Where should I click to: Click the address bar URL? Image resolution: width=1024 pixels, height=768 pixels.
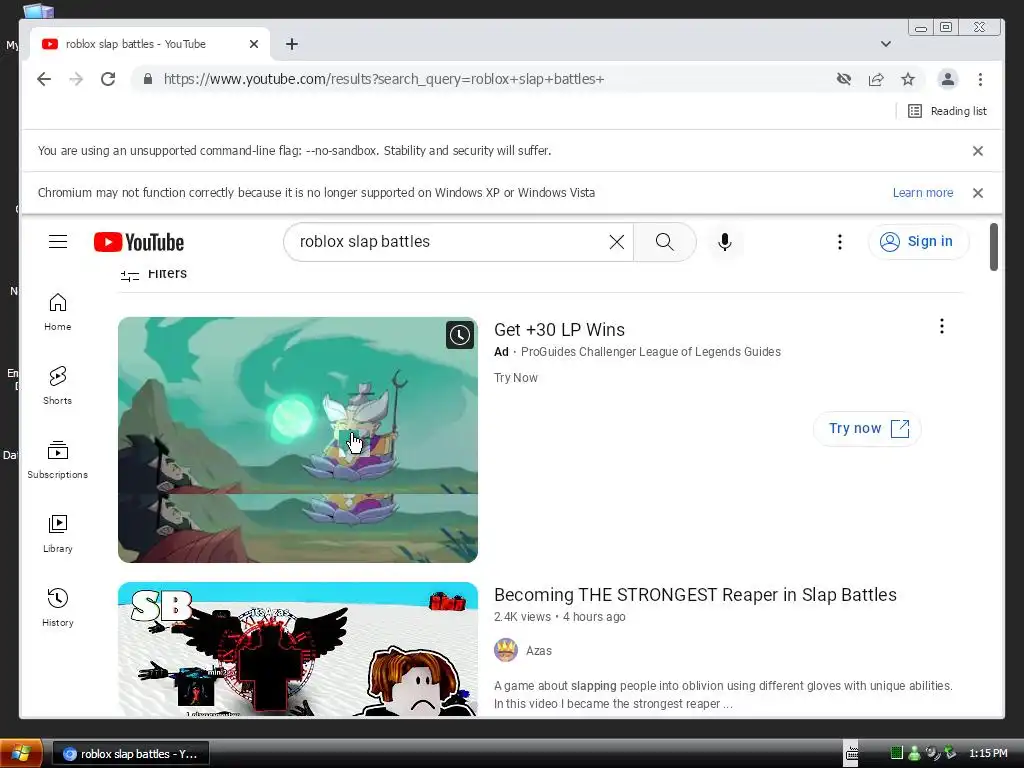[x=384, y=79]
